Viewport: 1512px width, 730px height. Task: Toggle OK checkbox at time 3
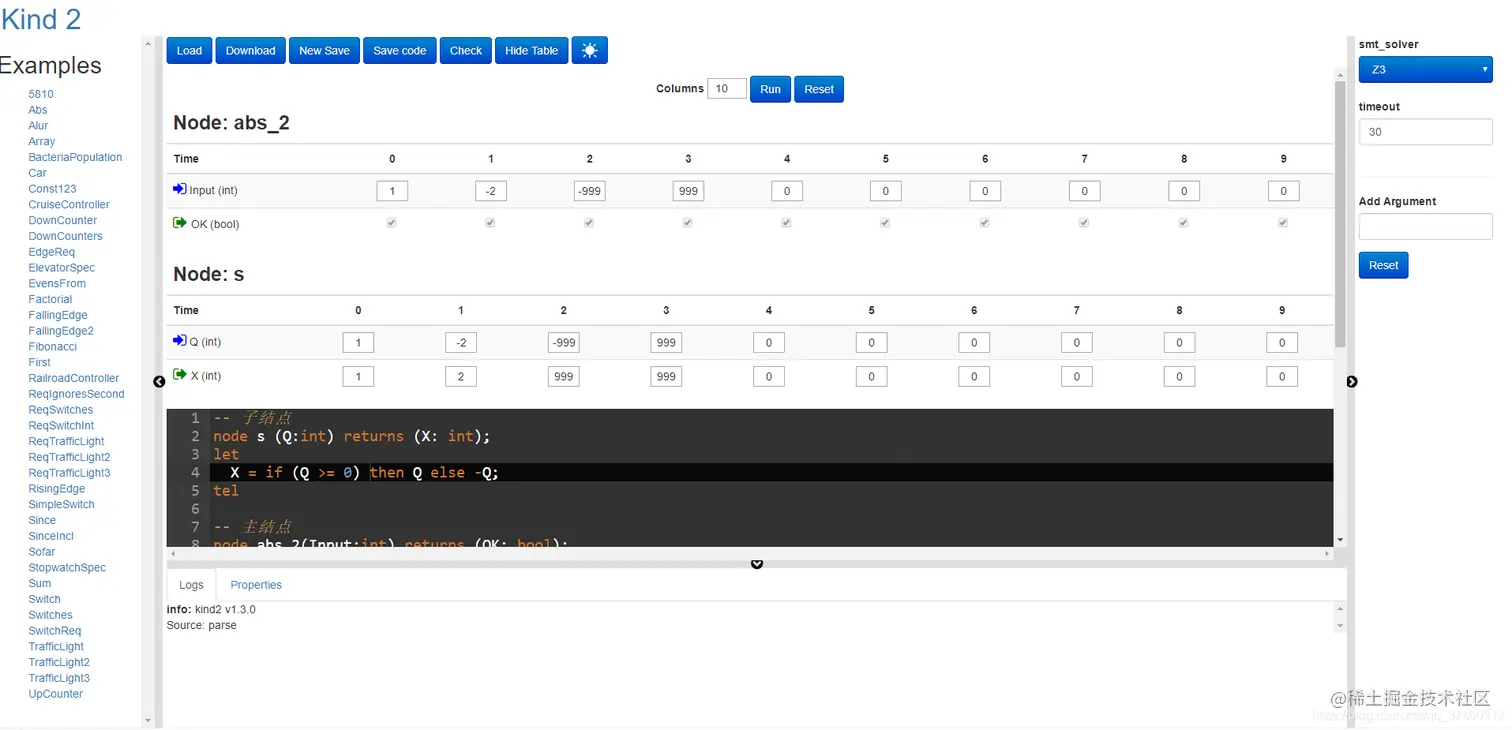[688, 223]
